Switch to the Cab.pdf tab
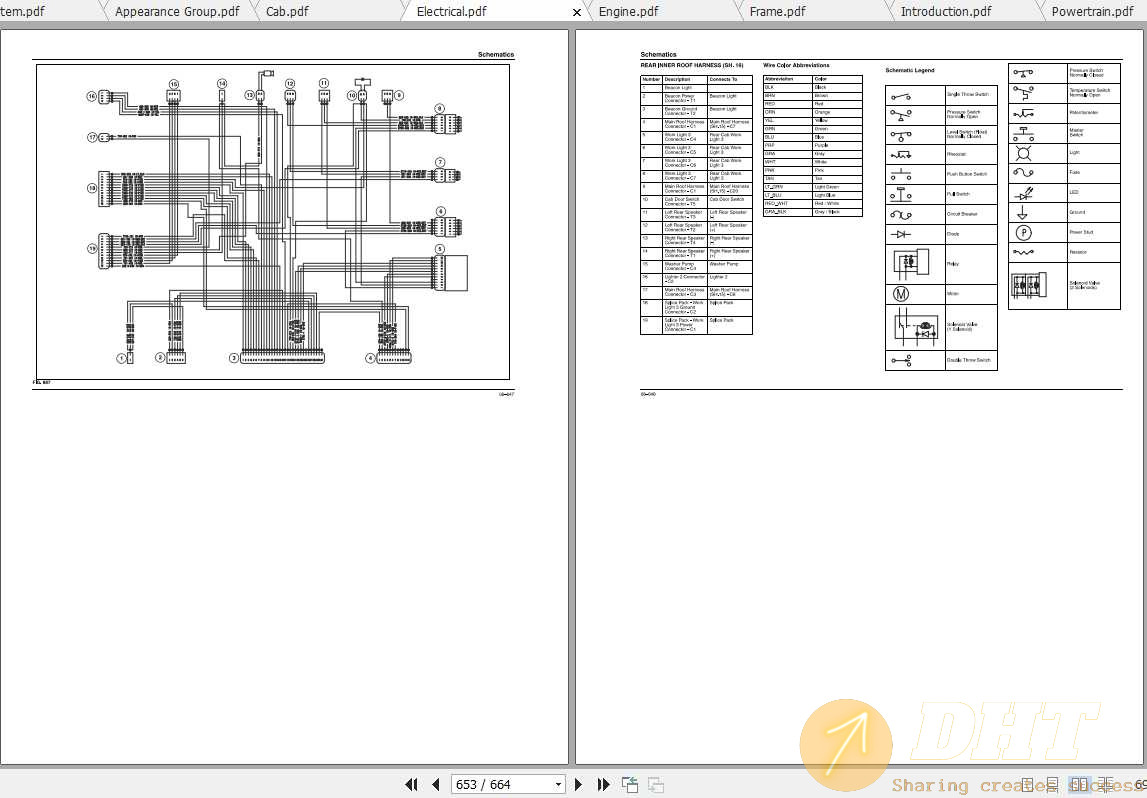The width and height of the screenshot is (1147, 798). point(287,11)
